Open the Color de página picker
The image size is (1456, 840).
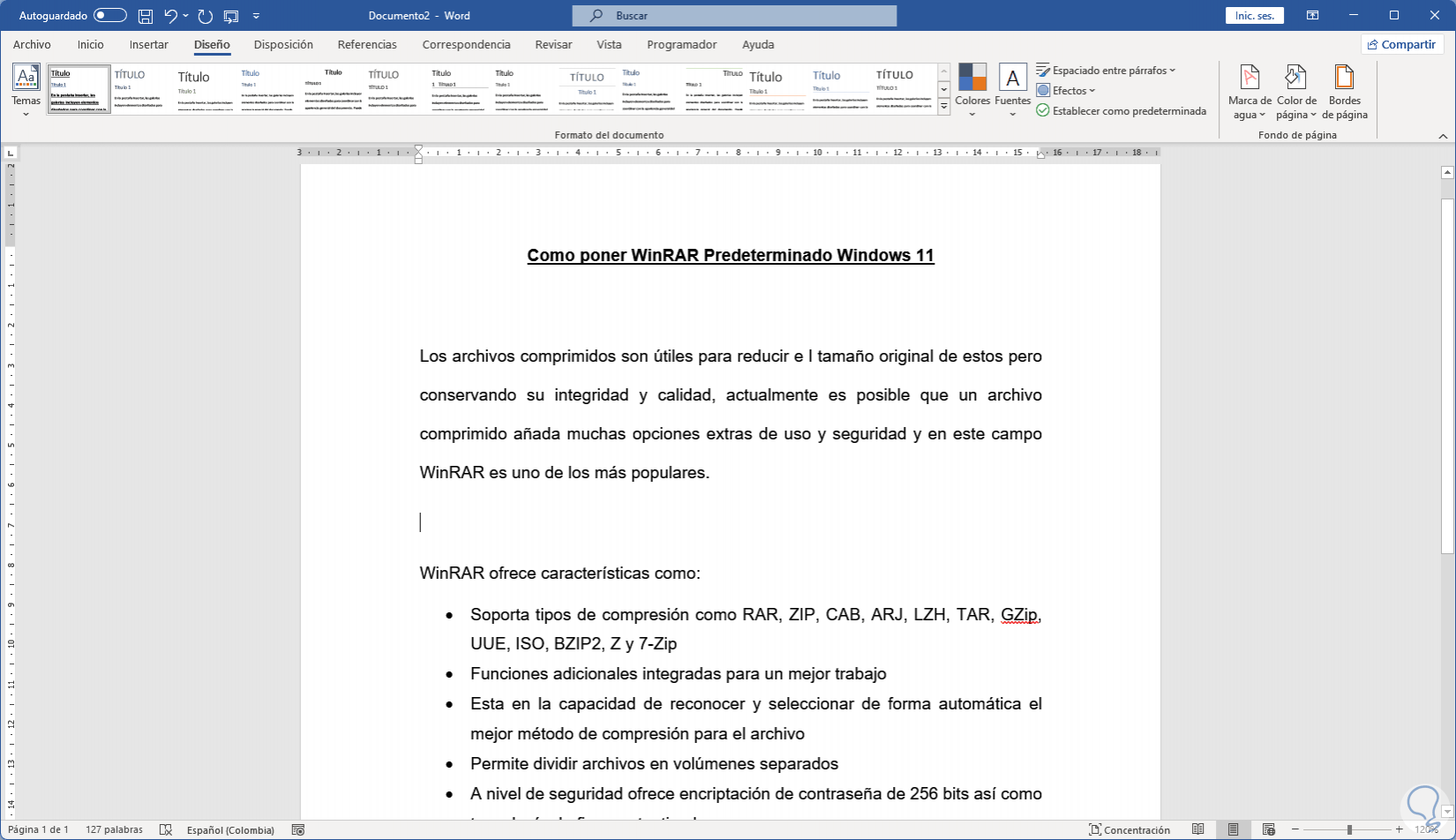(1296, 92)
